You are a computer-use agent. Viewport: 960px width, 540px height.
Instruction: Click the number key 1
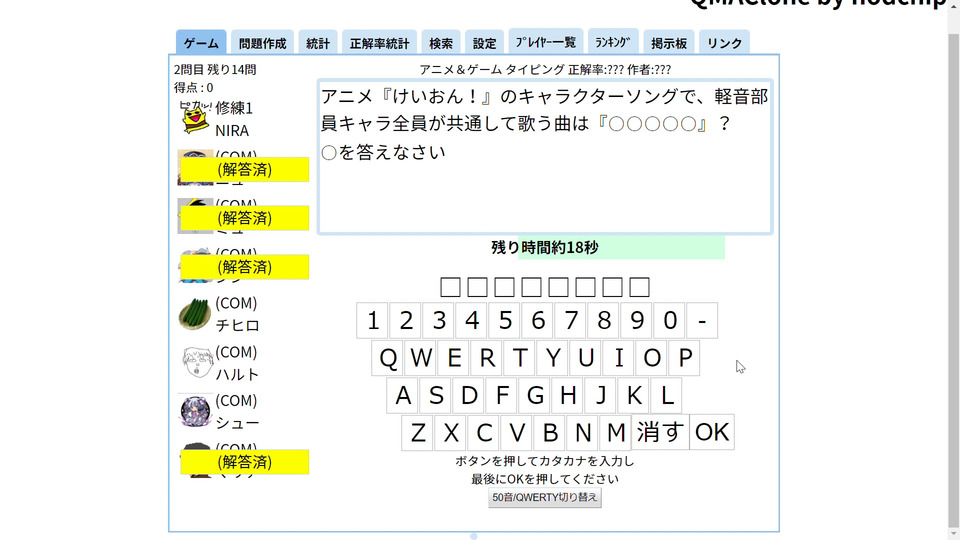point(373,320)
